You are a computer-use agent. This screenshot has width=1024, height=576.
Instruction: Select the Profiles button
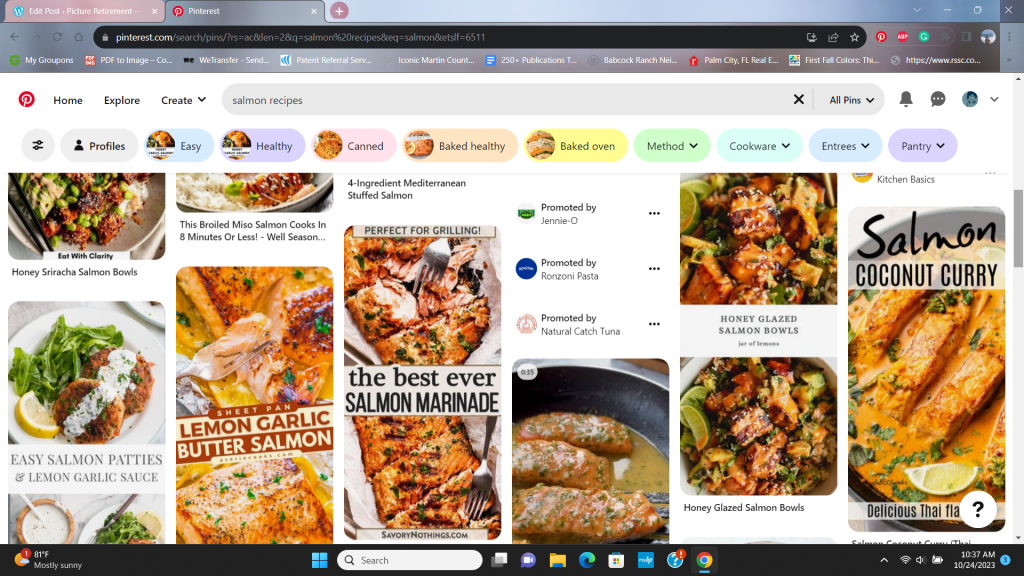[x=99, y=146]
